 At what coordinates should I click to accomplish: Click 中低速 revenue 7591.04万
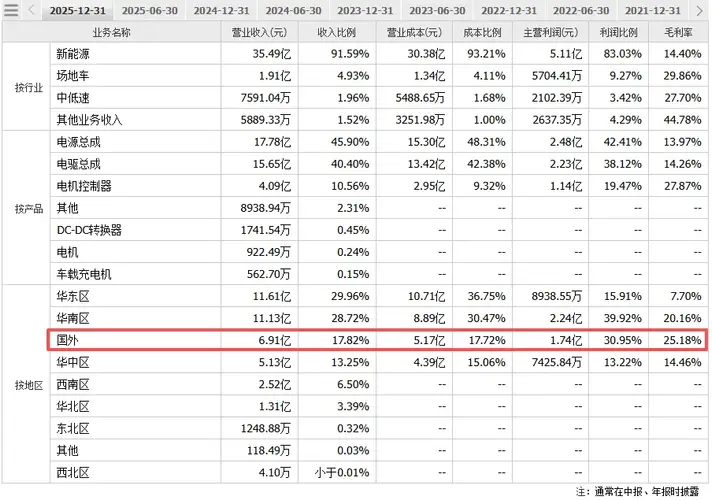click(x=265, y=98)
